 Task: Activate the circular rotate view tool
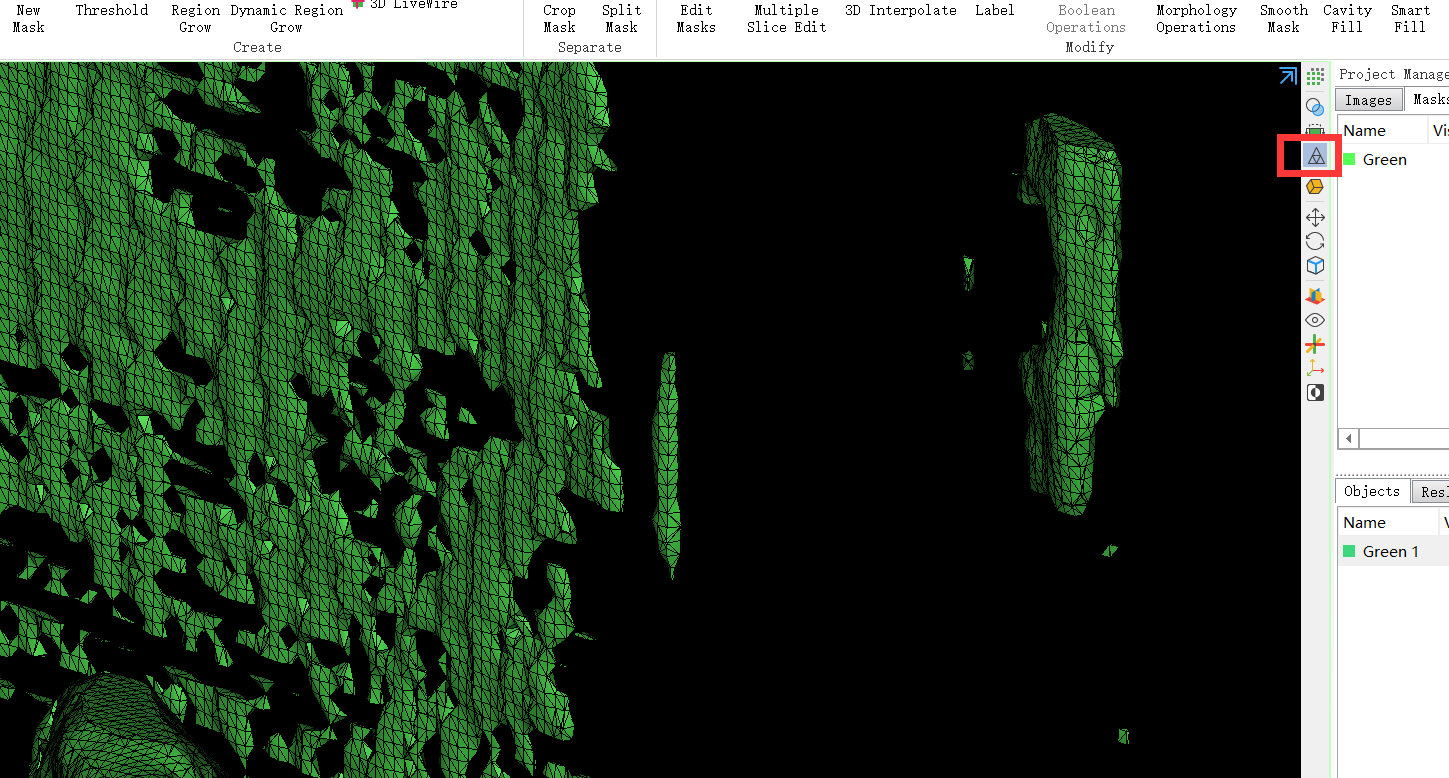pyautogui.click(x=1316, y=241)
